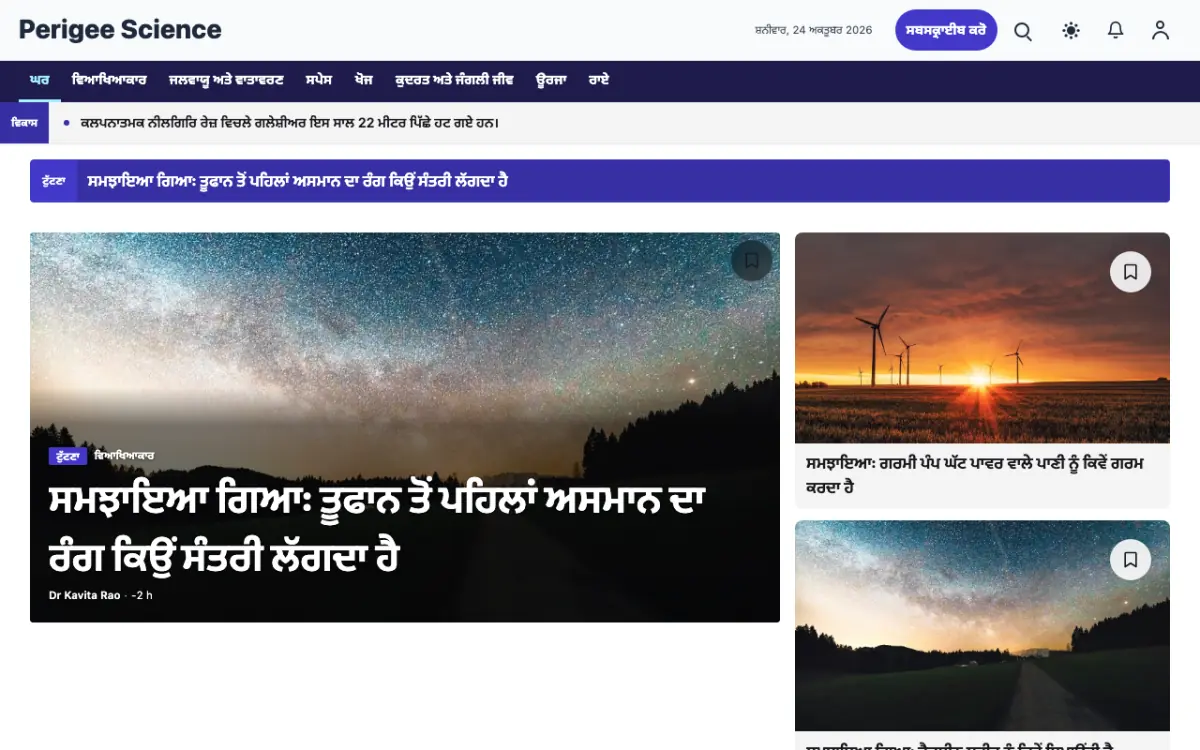The image size is (1200, 750).
Task: Open heat pump article headline under turbines
Action: 975,475
